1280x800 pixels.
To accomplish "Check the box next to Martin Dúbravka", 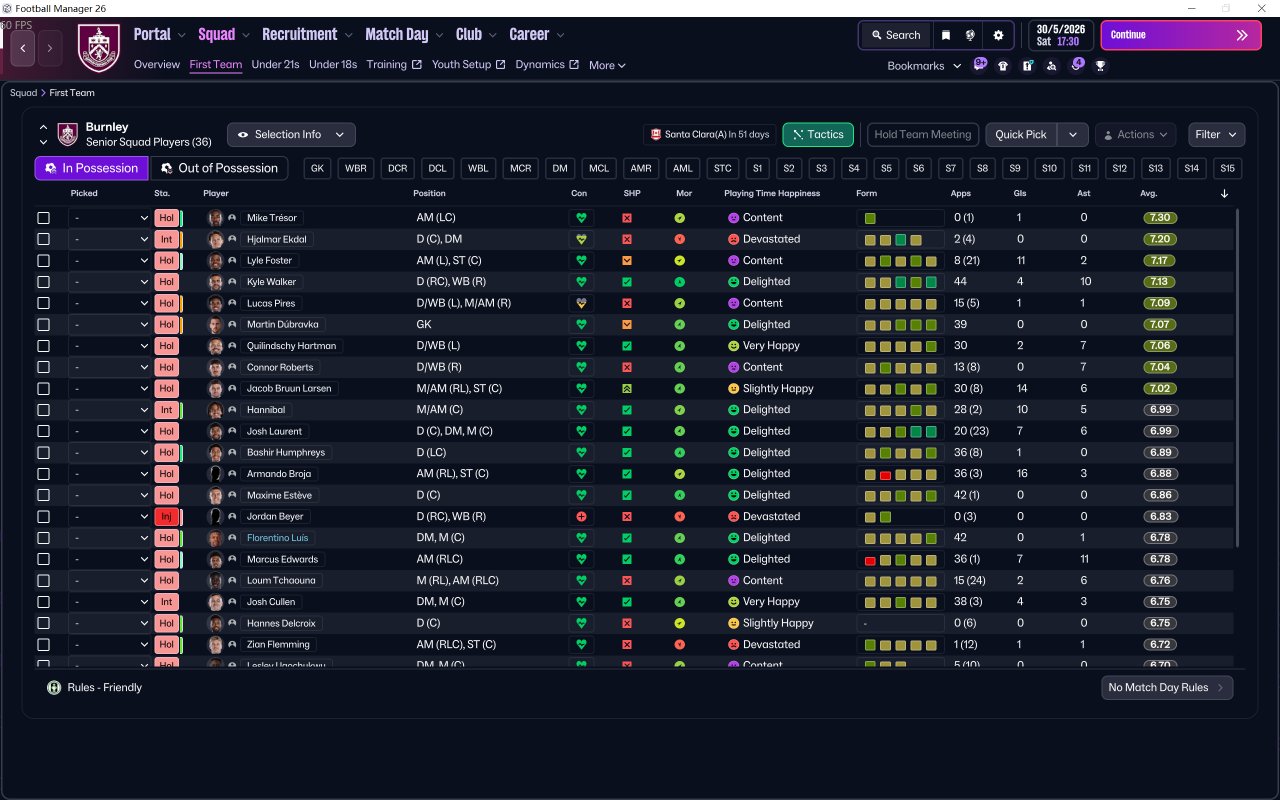I will coord(43,325).
